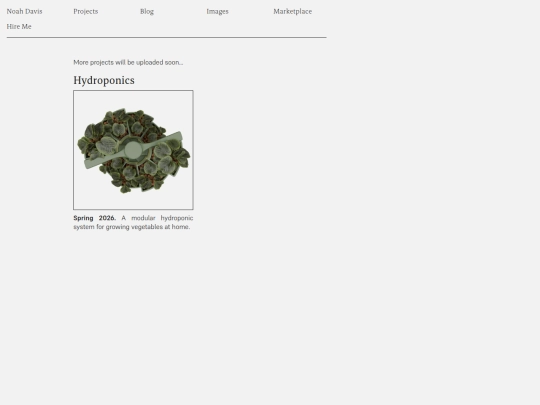Open the Hire Me page

tap(19, 27)
